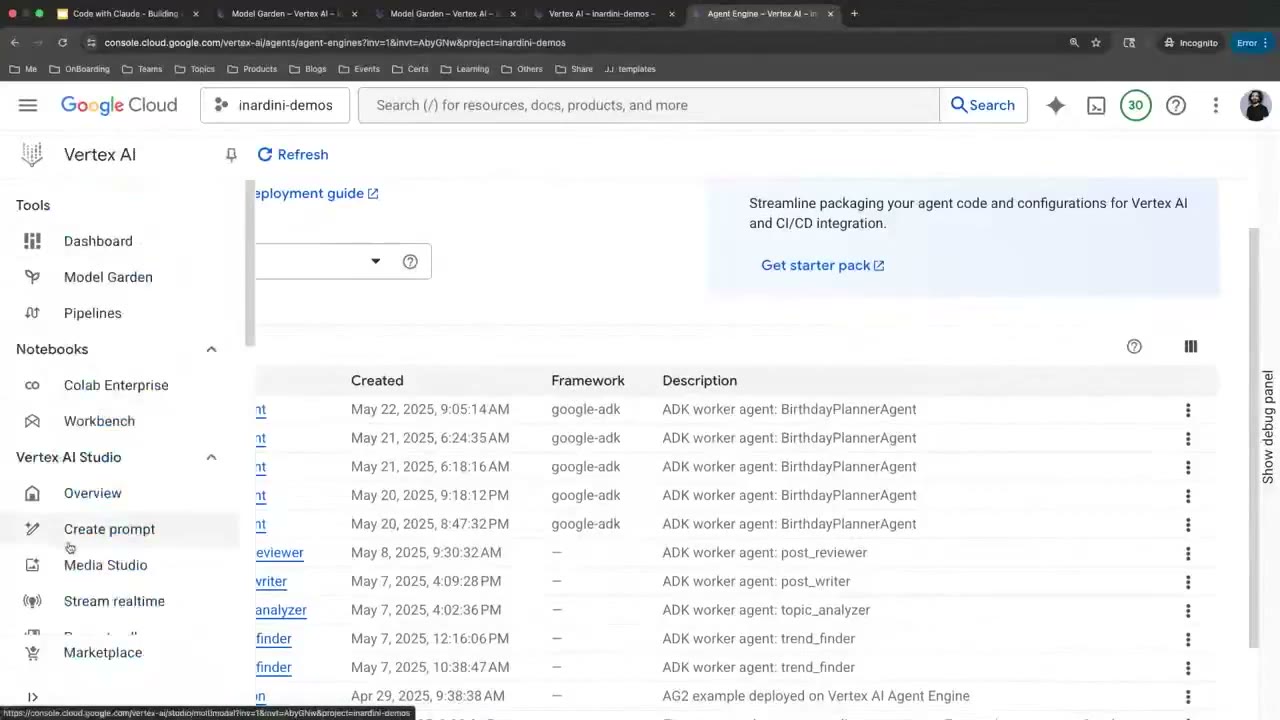
Task: Open the user account avatar
Action: (x=1256, y=105)
